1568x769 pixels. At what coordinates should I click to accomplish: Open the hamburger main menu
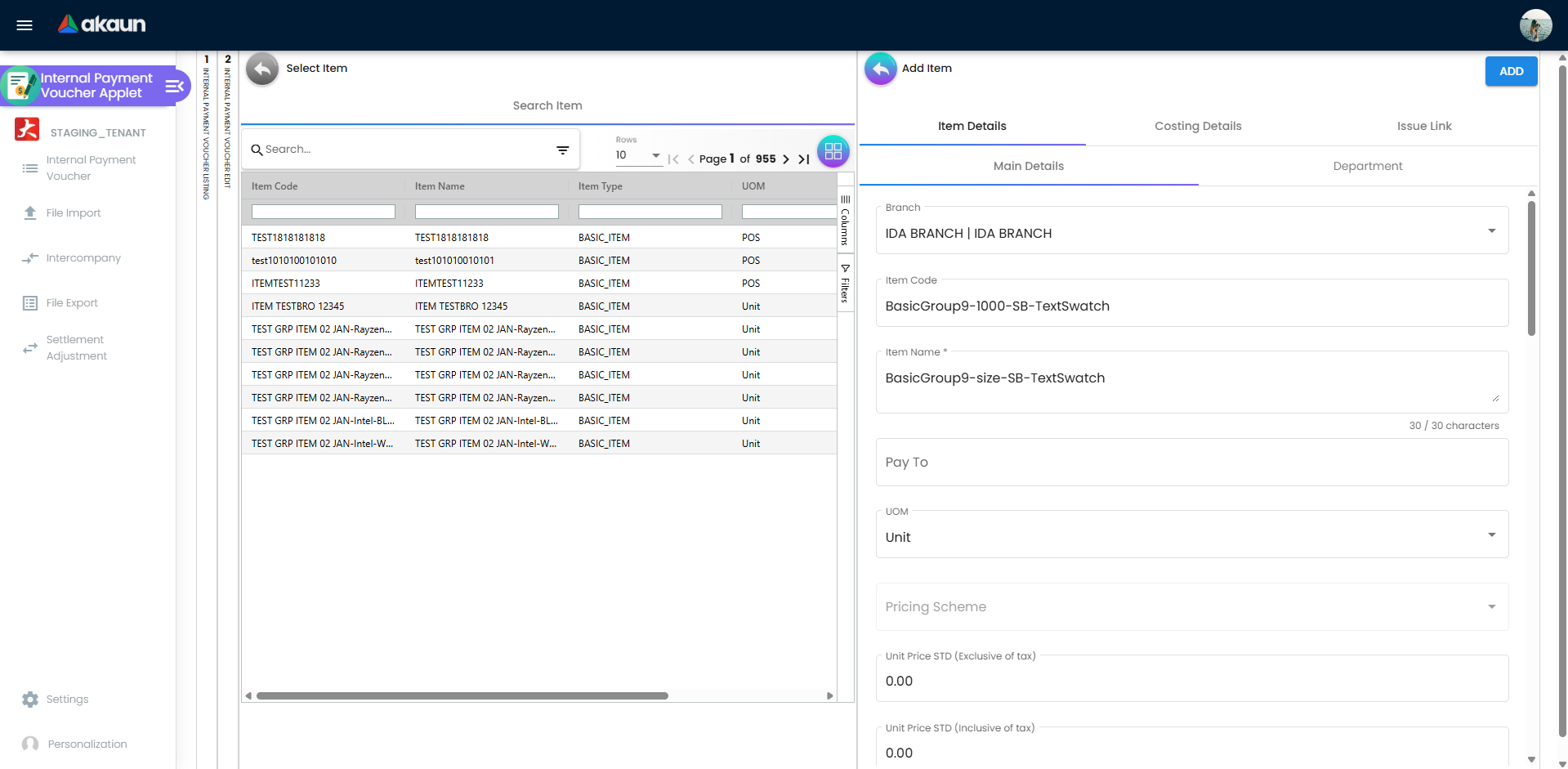(x=25, y=25)
